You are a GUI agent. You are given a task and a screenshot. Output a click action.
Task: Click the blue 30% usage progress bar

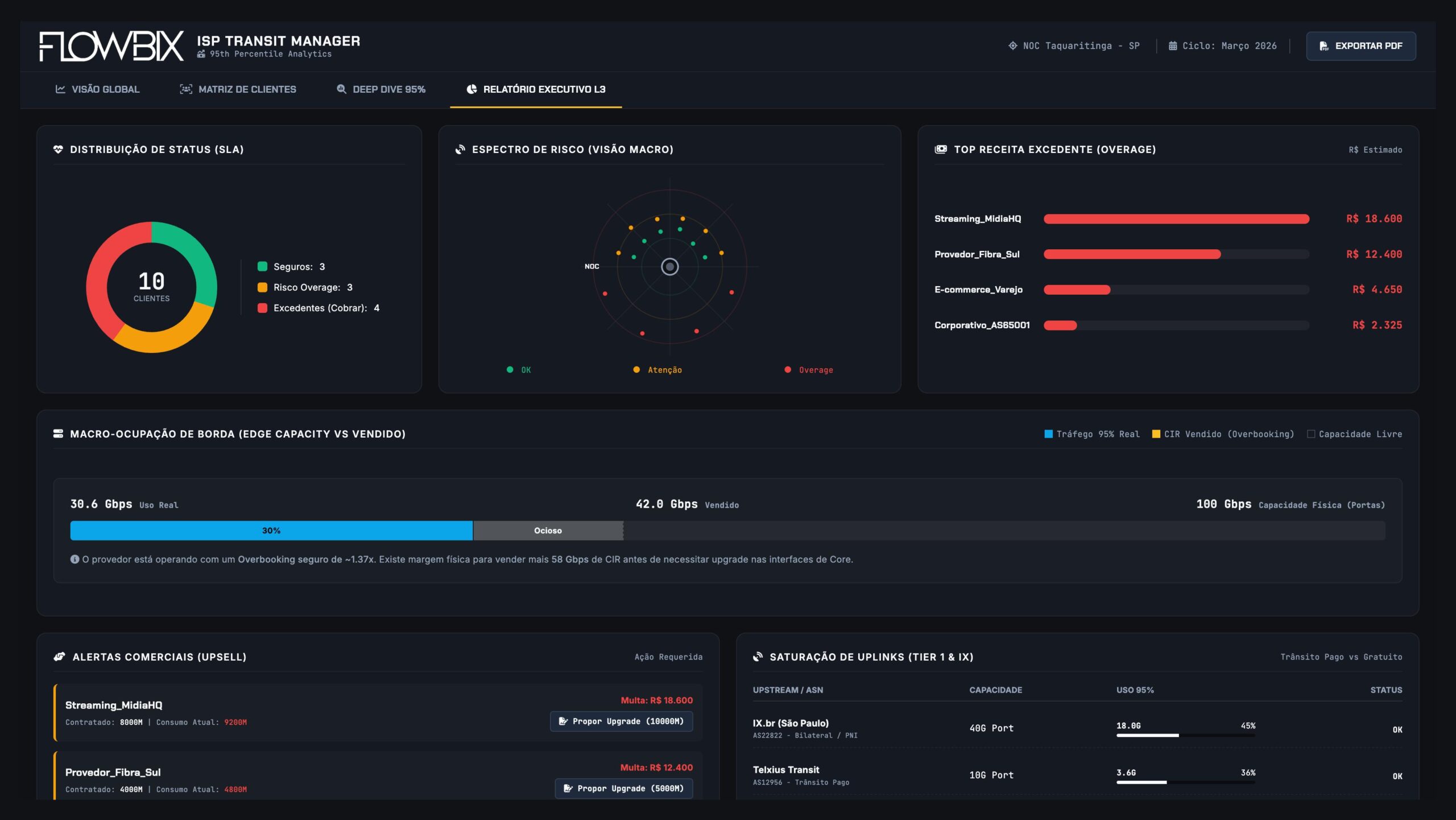click(x=271, y=530)
